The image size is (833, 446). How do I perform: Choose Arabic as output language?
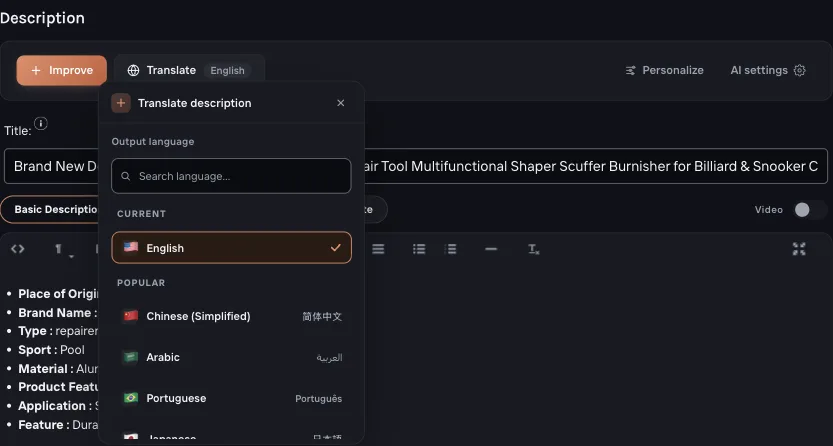click(x=231, y=357)
